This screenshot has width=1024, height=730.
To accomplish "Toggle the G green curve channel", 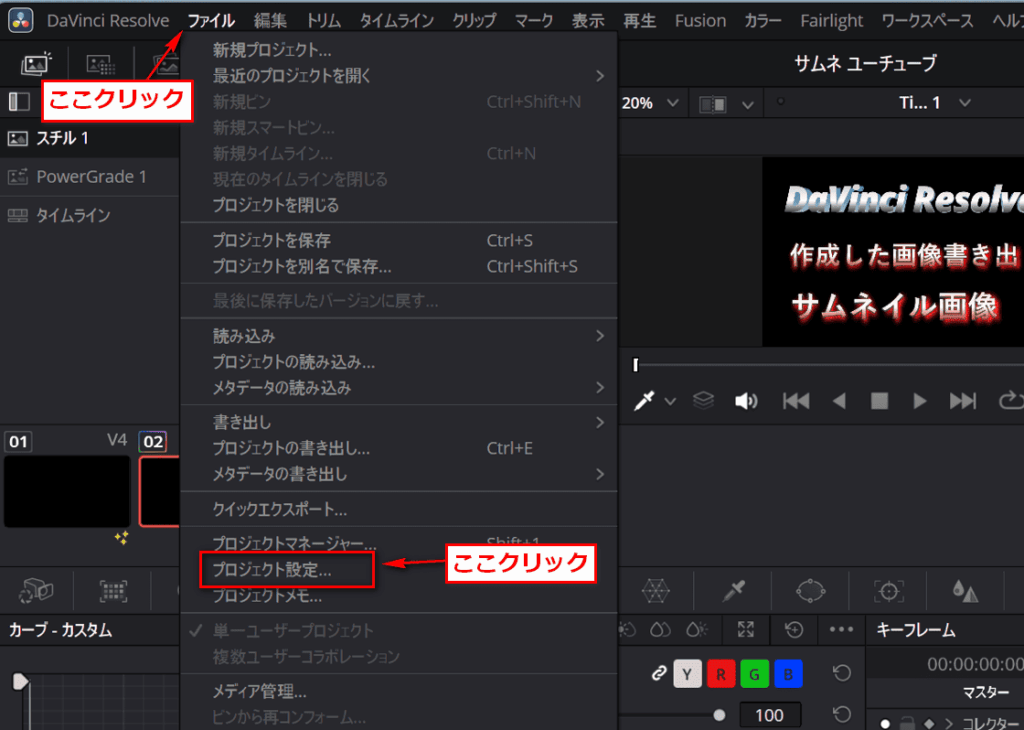I will pos(754,674).
